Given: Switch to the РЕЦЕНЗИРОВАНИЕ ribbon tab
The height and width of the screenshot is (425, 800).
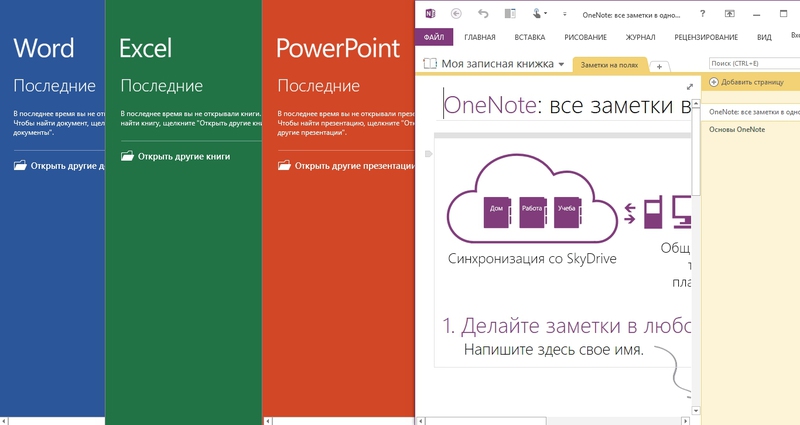Looking at the screenshot, I should point(706,37).
